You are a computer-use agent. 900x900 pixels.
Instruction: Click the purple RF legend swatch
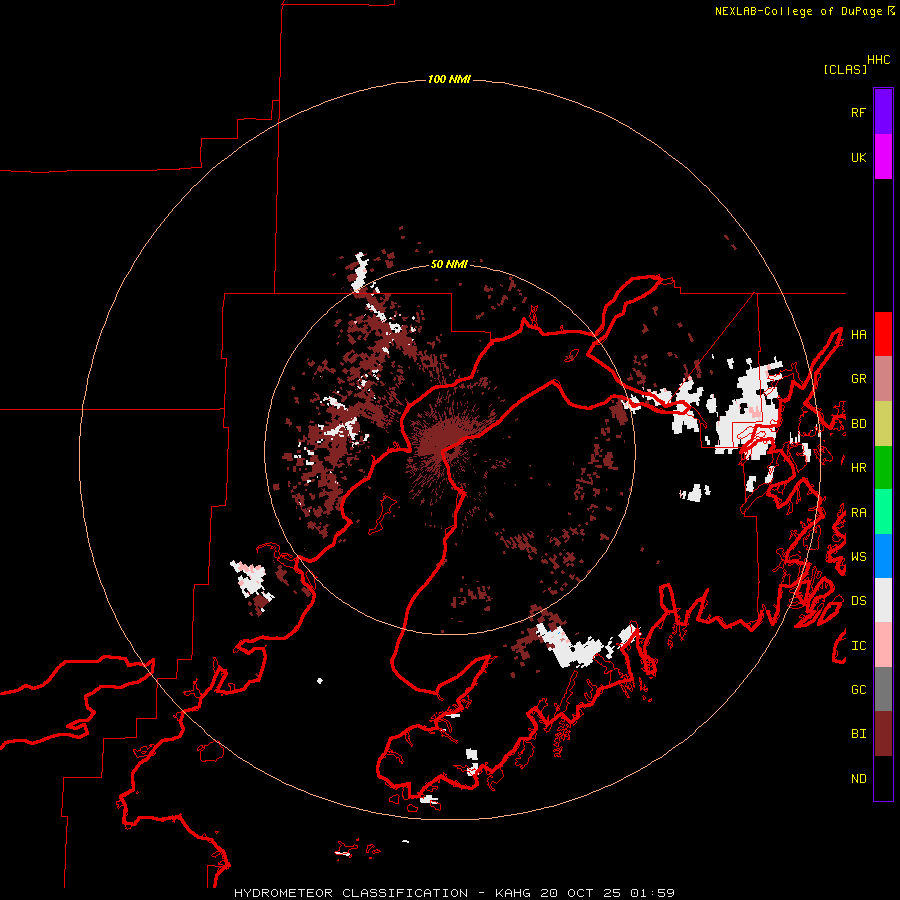tap(883, 111)
